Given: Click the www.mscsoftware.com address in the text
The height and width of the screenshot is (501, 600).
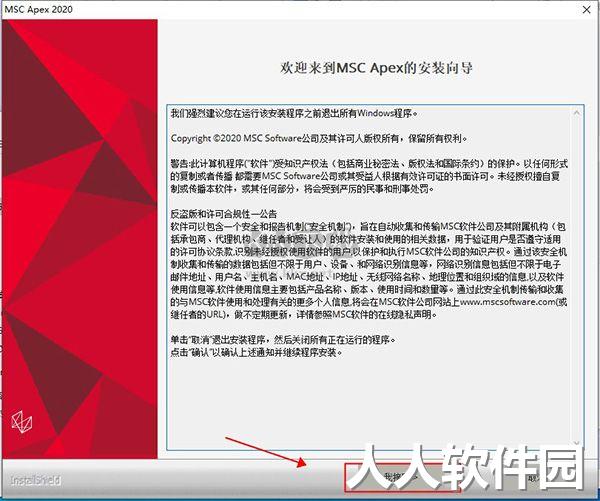Looking at the screenshot, I should 507,302.
